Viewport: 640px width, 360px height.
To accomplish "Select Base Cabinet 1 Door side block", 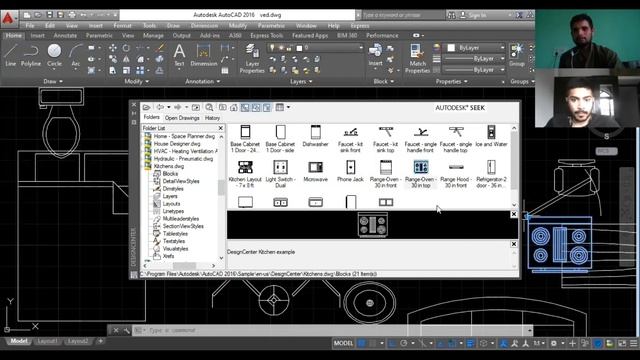I will point(280,139).
